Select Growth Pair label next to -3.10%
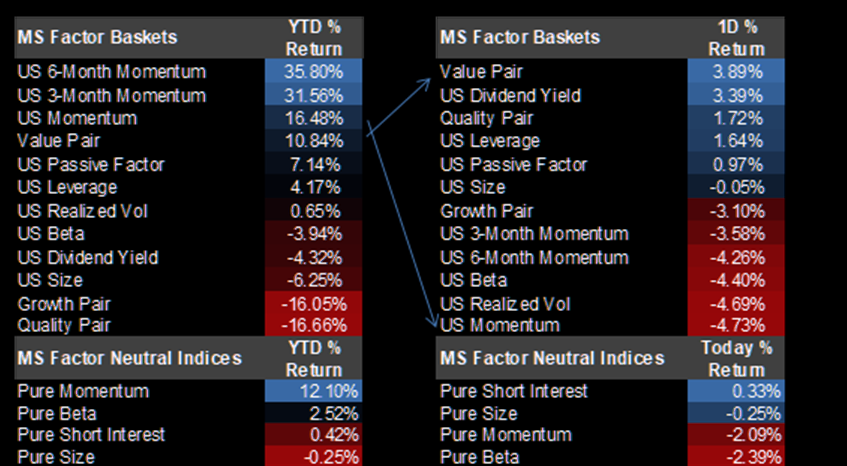 coord(487,211)
